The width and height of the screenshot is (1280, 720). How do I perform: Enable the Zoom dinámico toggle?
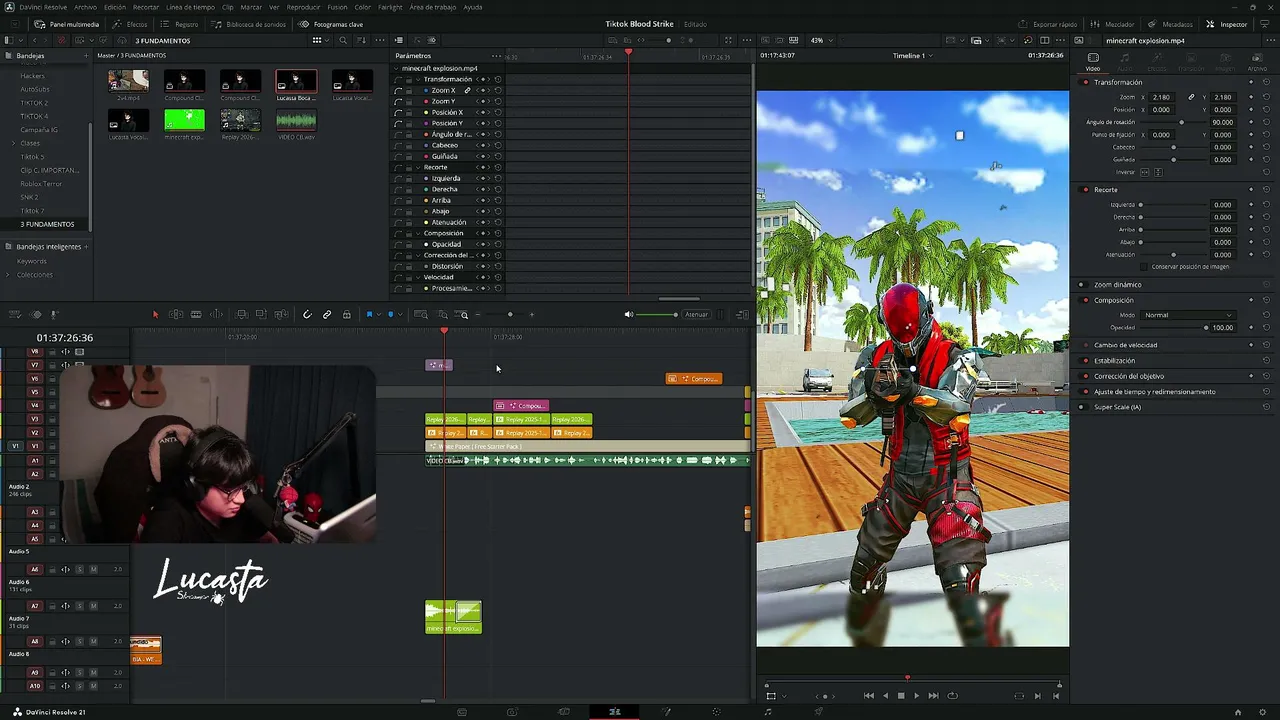[x=1082, y=285]
